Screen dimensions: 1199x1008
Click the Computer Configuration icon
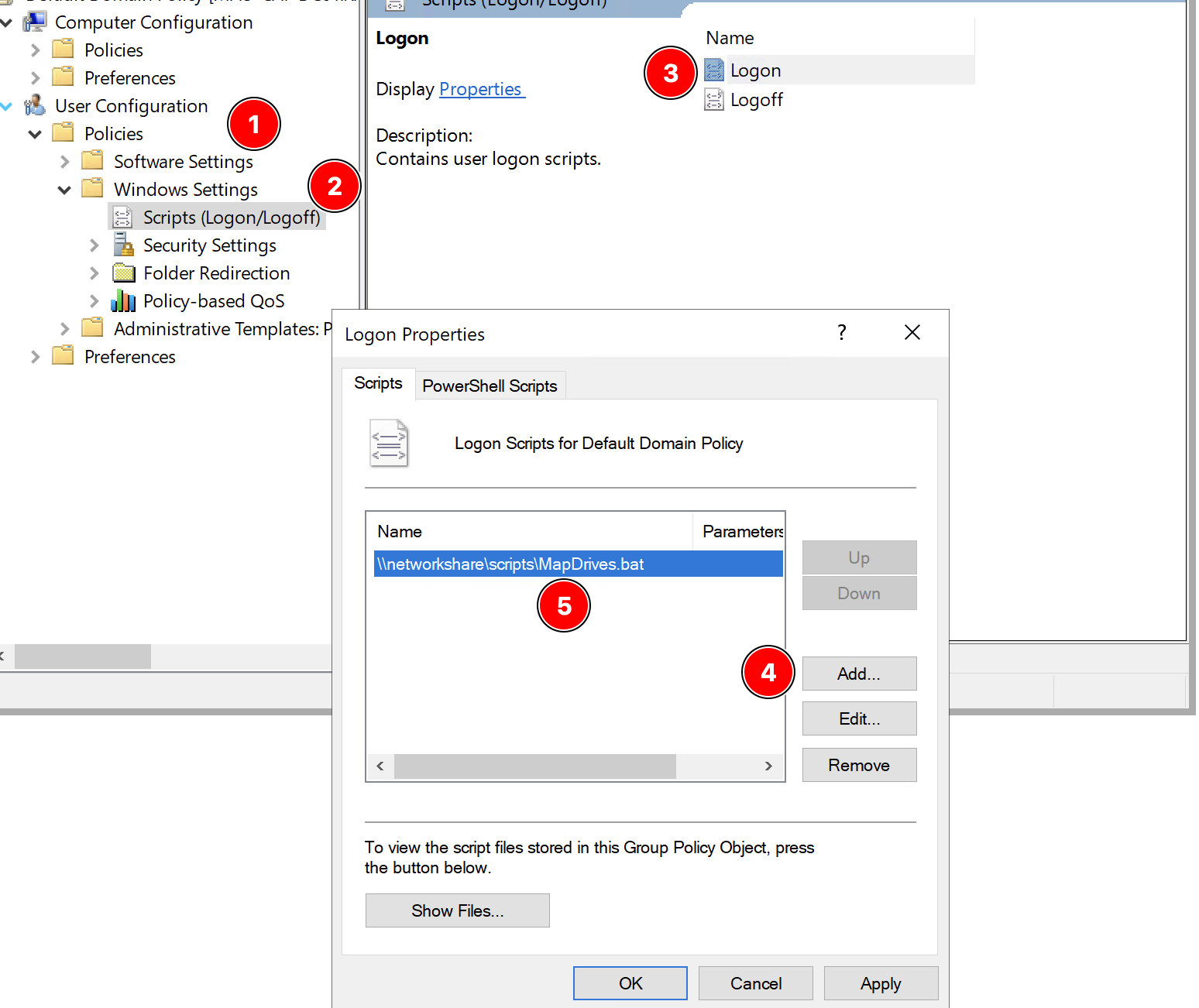[x=35, y=22]
